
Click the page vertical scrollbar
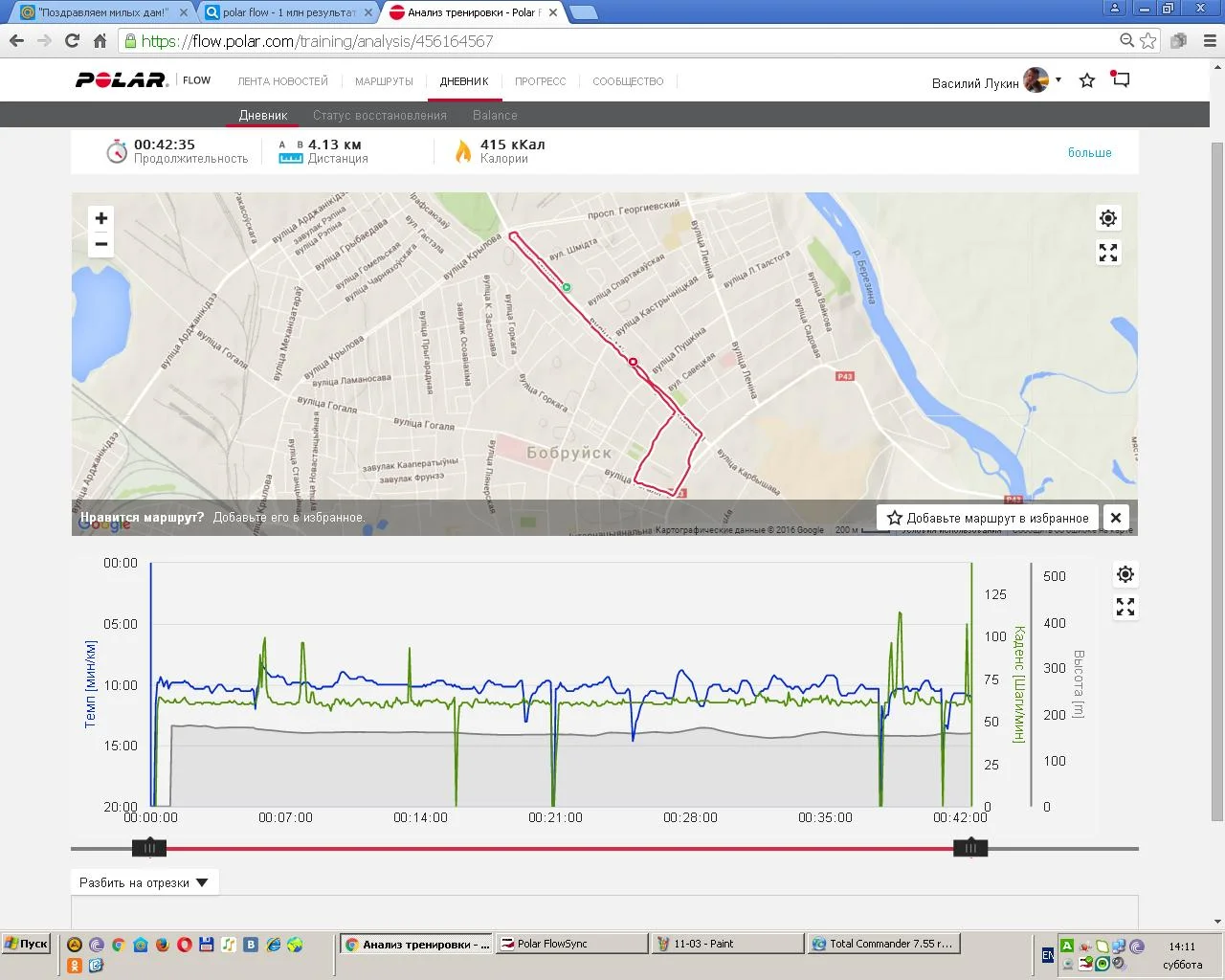coord(1217,481)
